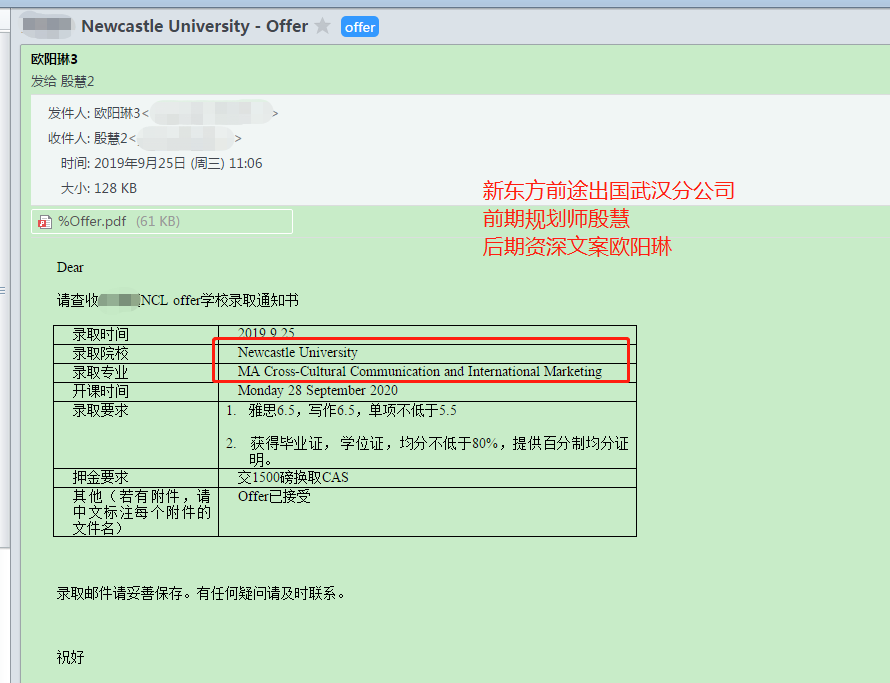Click the 其他（若有附件 label cell
This screenshot has height=683, width=890.
click(136, 512)
